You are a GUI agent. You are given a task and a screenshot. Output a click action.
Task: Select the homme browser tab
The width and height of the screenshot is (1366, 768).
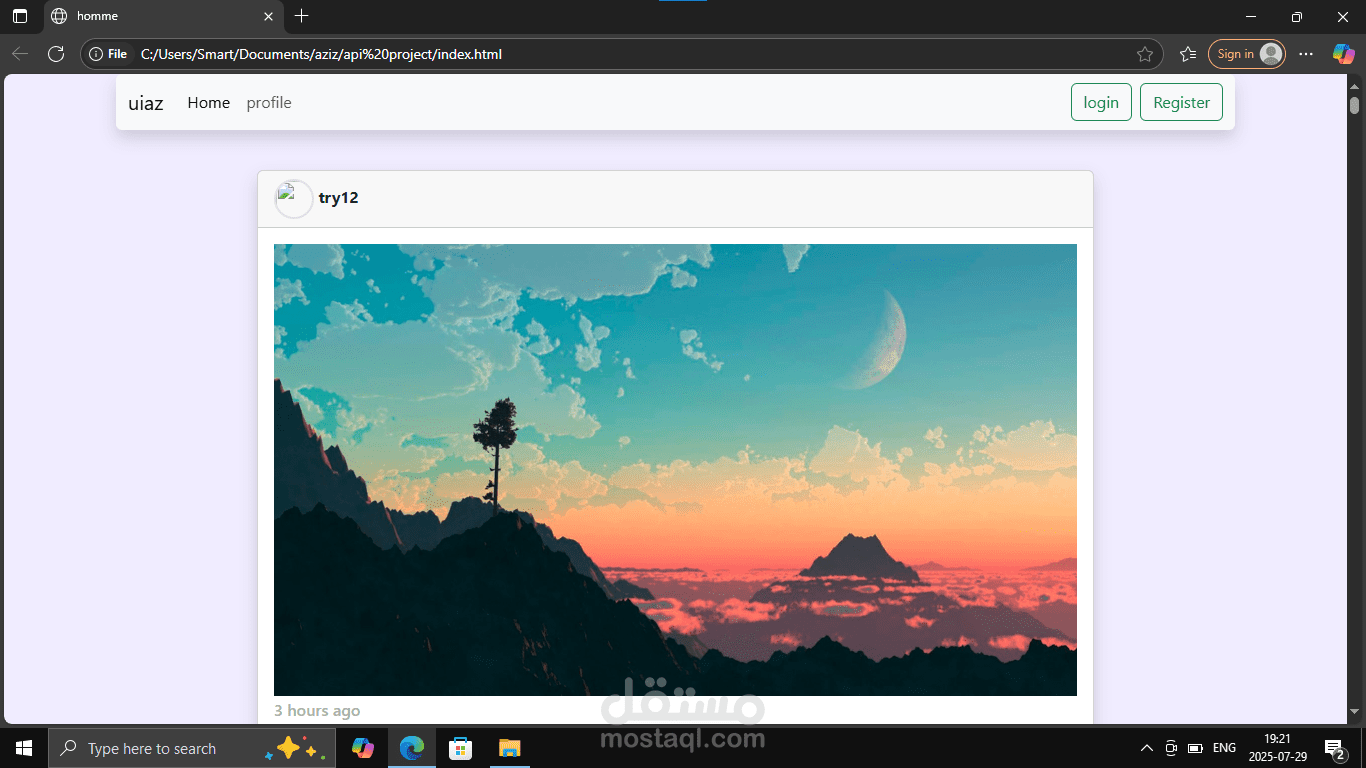163,16
